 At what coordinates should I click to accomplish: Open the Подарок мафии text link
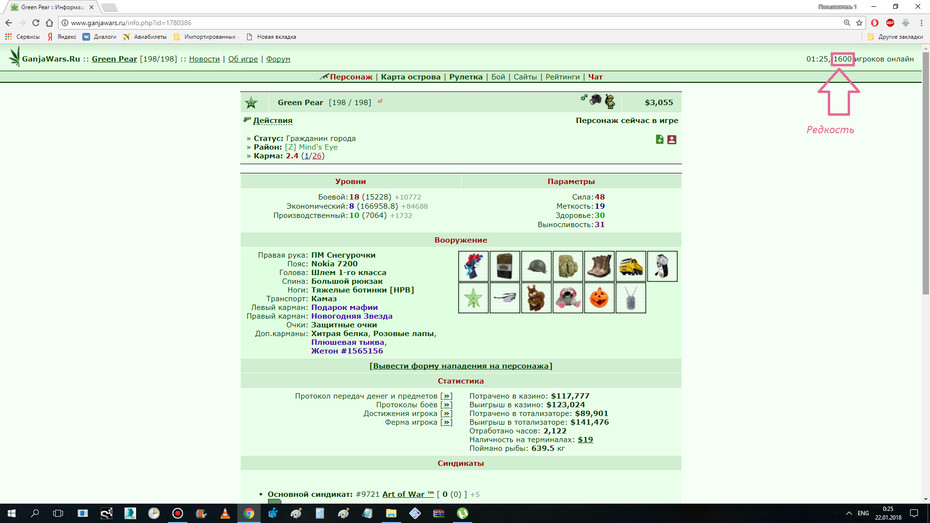point(345,307)
